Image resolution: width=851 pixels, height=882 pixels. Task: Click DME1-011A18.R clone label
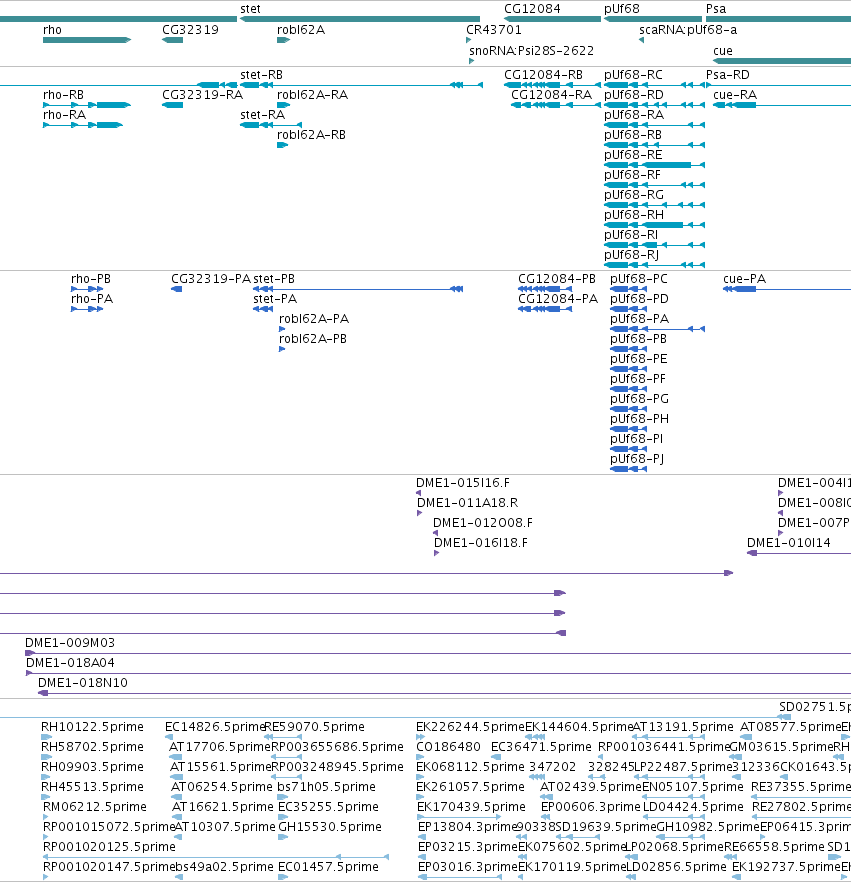(x=467, y=503)
